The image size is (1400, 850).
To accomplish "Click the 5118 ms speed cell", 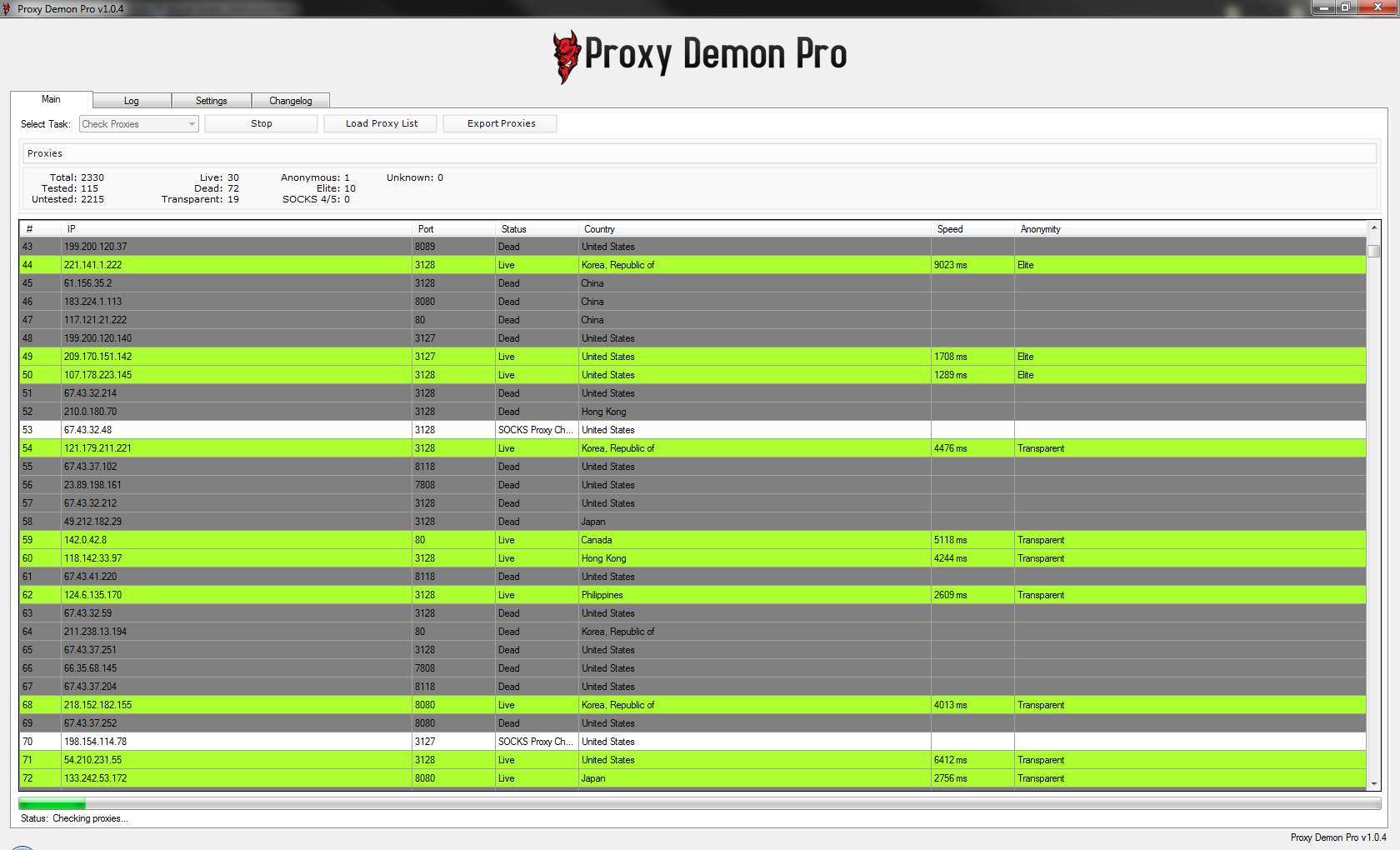I will pyautogui.click(x=972, y=540).
